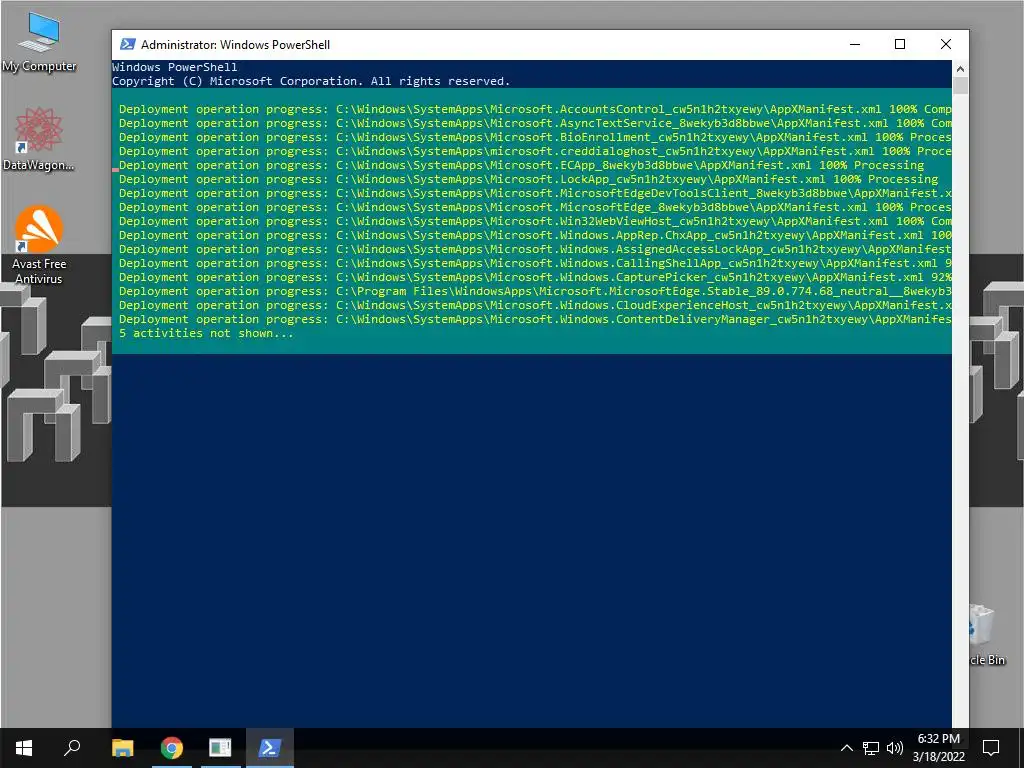Click the Windows.CloudExperienceHost progress line
Image resolution: width=1024 pixels, height=768 pixels.
click(535, 306)
